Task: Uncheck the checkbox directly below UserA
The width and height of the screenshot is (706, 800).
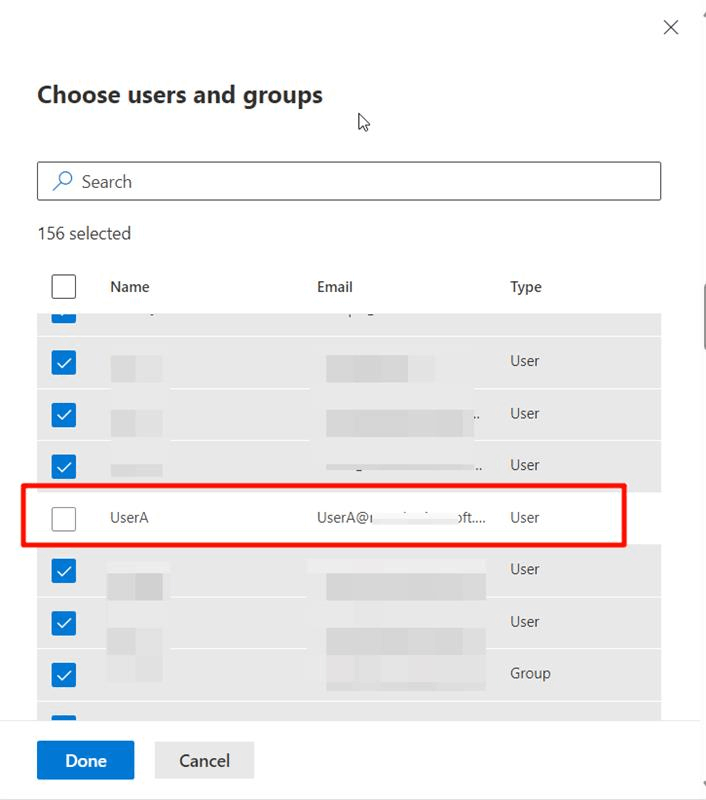Action: point(64,570)
